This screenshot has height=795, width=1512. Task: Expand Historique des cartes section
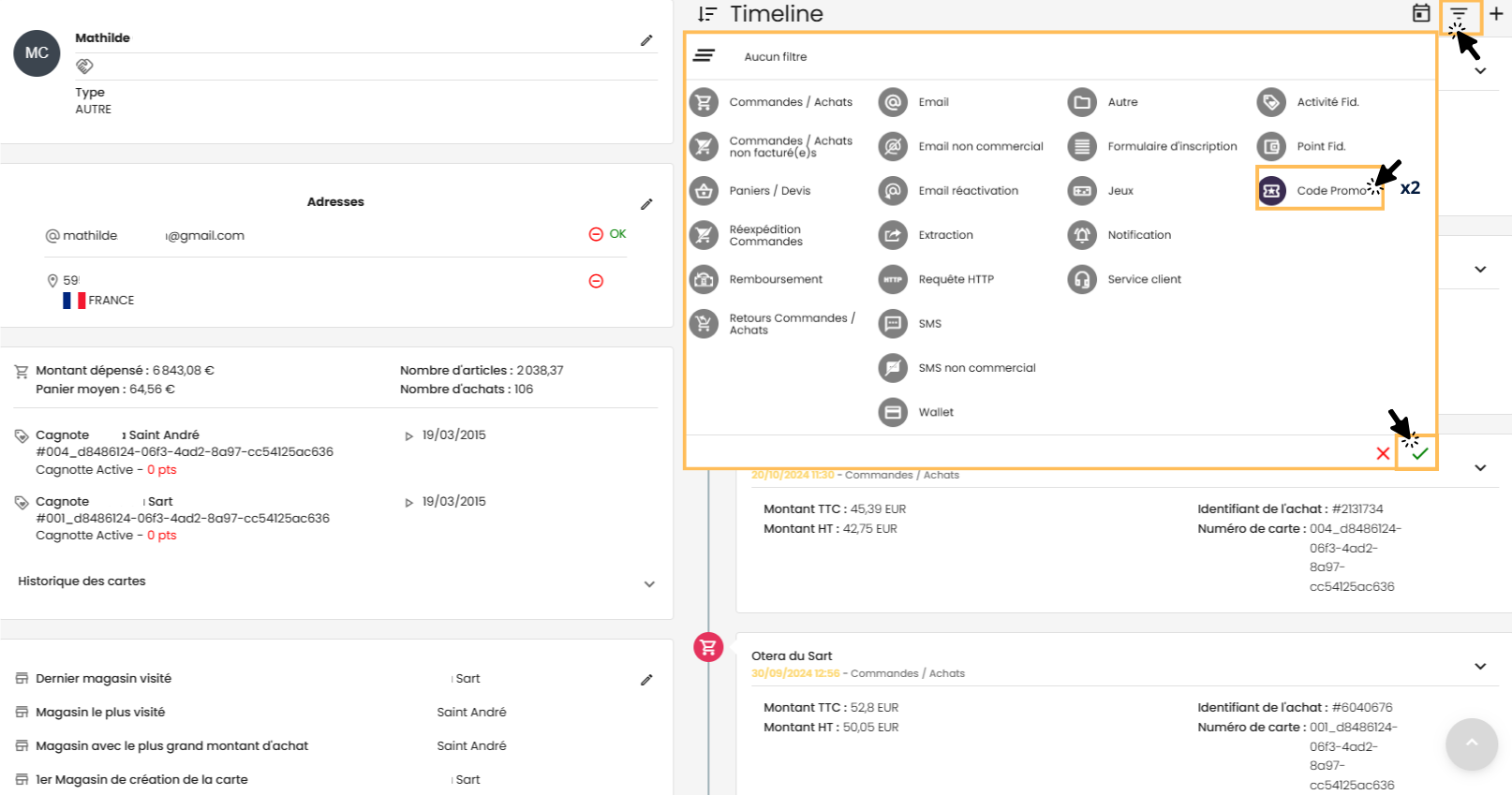coord(649,584)
